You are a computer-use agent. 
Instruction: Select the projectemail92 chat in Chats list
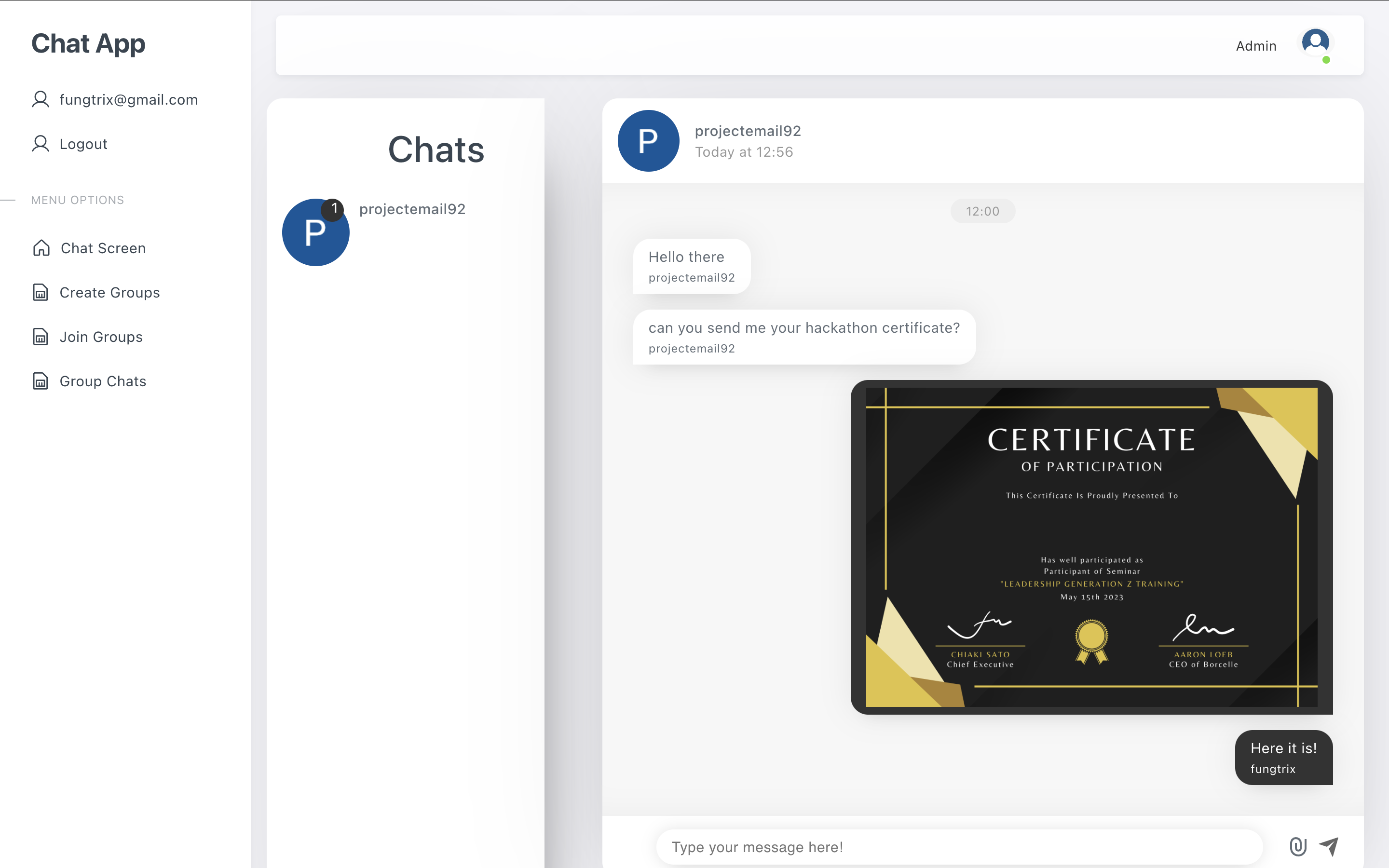(411, 210)
